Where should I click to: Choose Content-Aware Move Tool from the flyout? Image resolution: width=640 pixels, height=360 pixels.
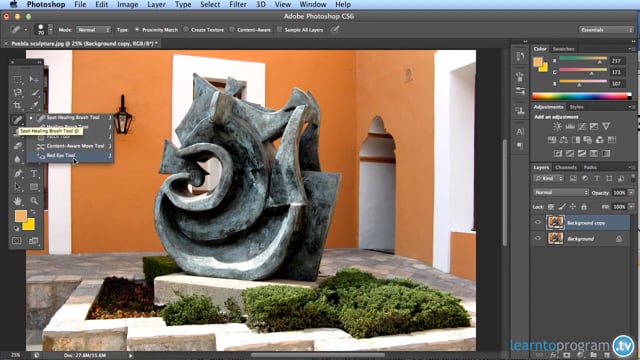[70, 146]
